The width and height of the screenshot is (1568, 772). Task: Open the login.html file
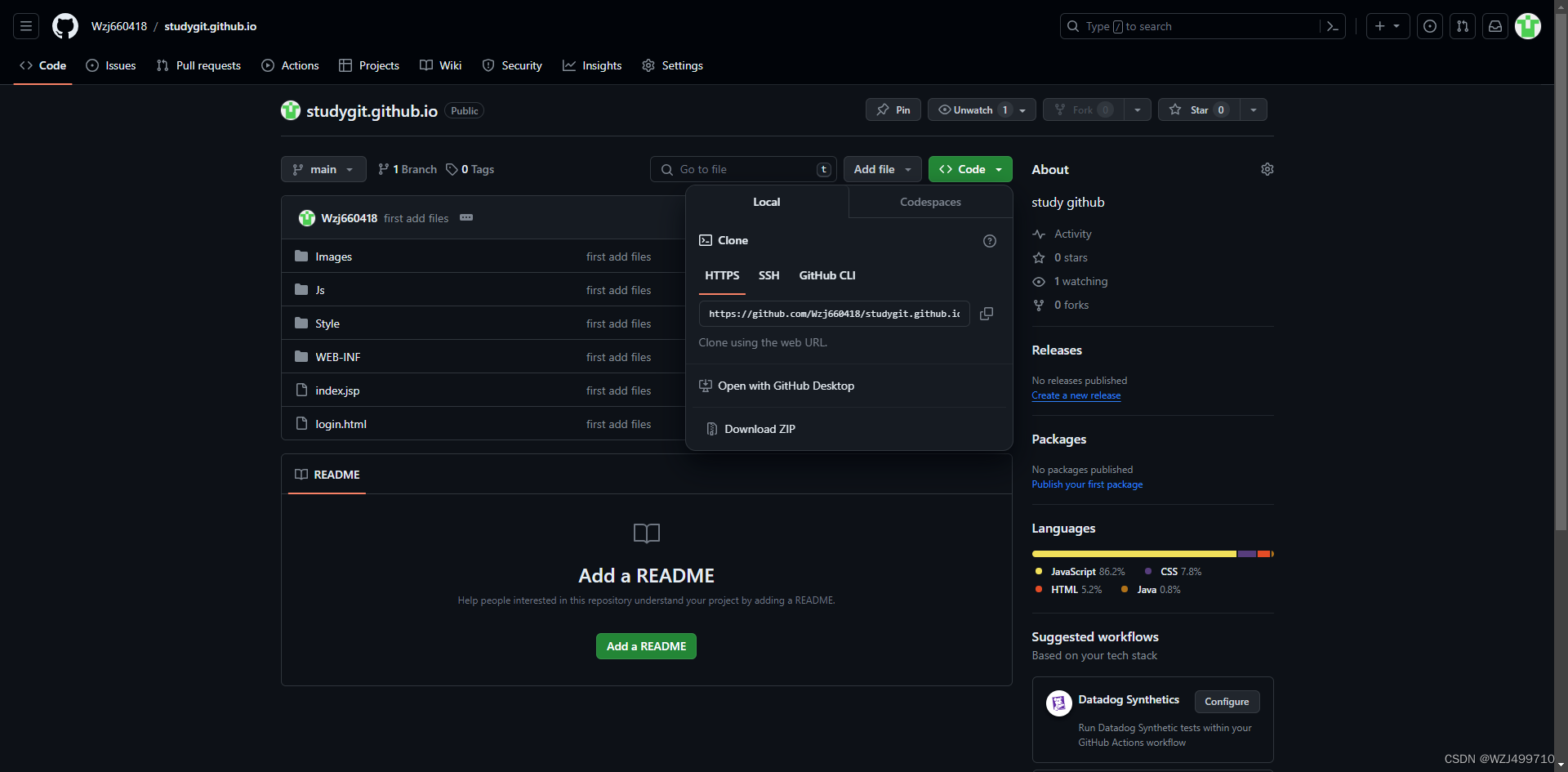pos(341,424)
